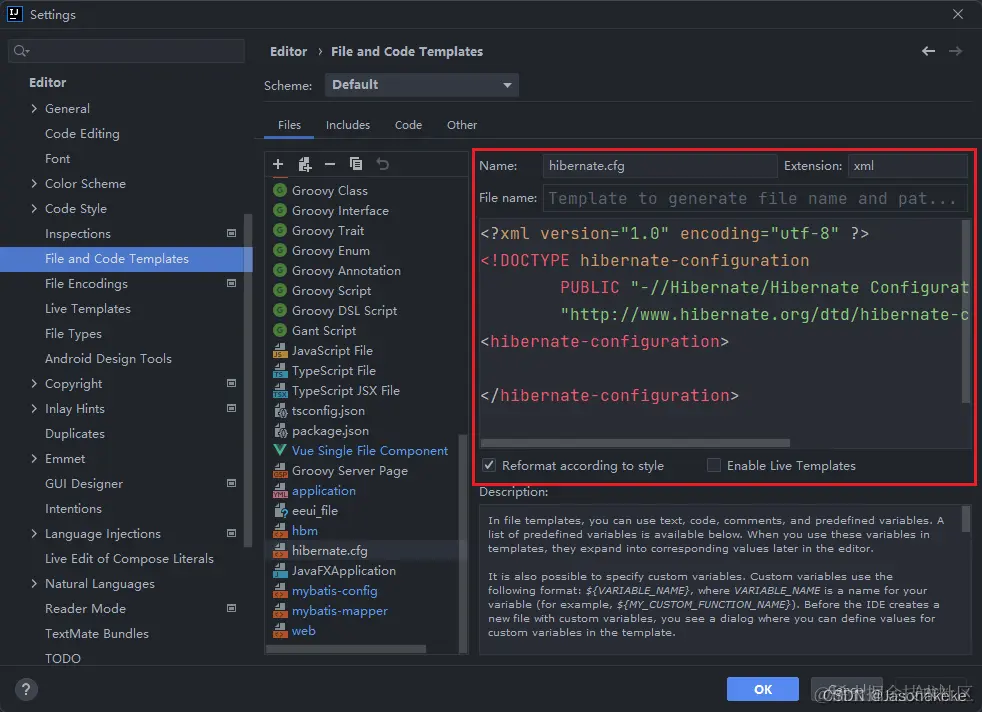Viewport: 982px width, 712px height.
Task: Click the OK button
Action: click(x=762, y=689)
